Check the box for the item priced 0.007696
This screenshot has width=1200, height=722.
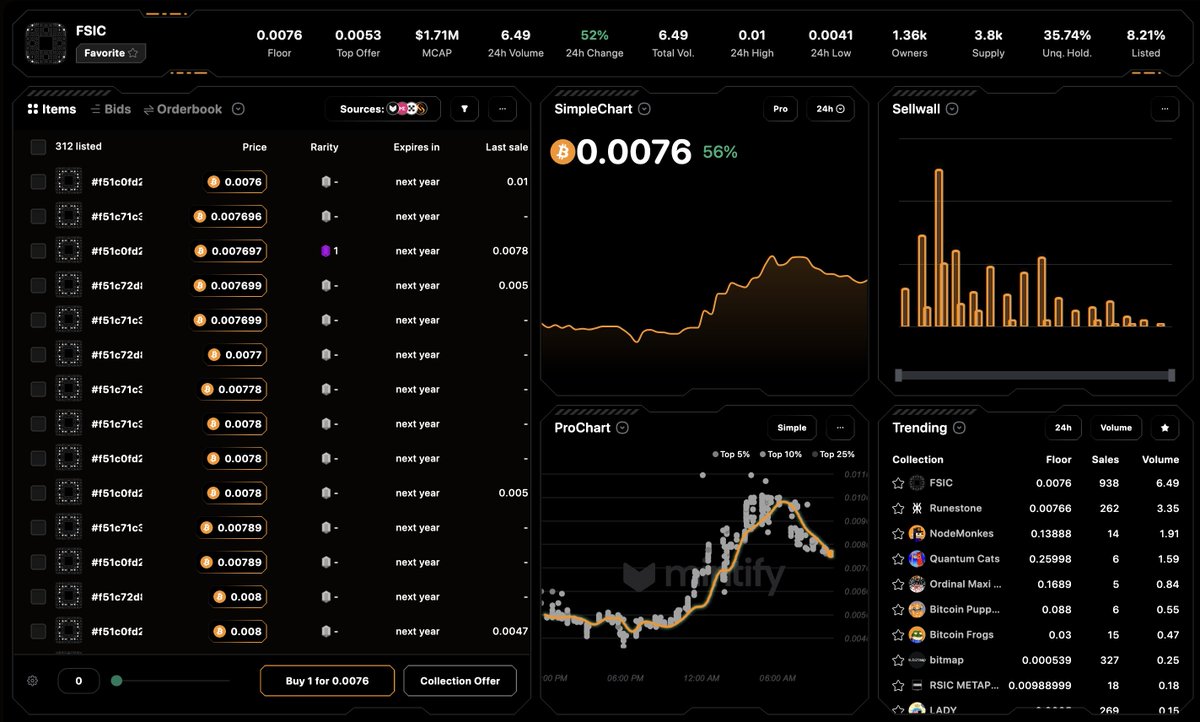click(38, 216)
